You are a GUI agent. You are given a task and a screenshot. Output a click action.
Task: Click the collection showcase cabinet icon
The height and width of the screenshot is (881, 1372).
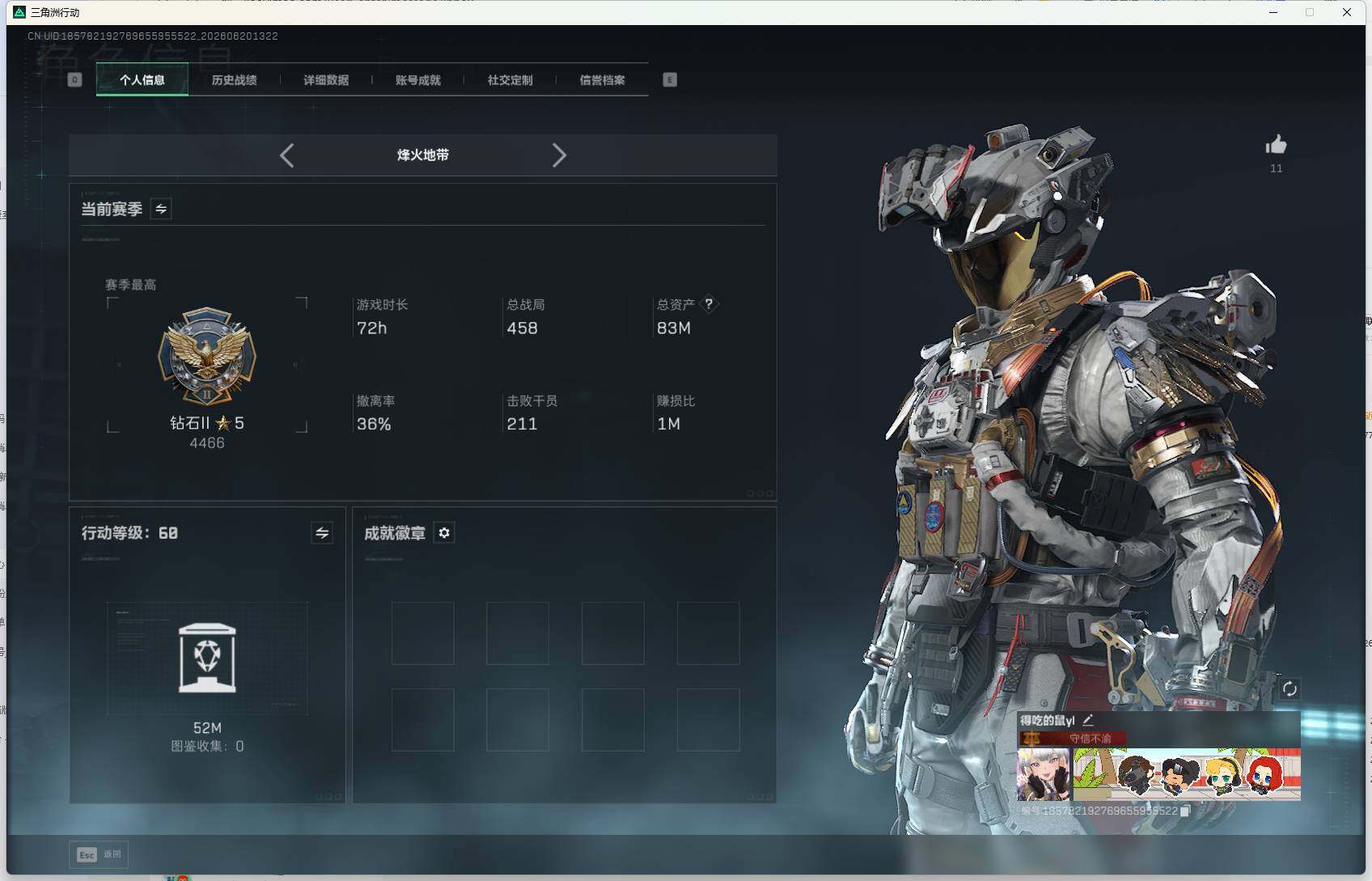[x=207, y=658]
